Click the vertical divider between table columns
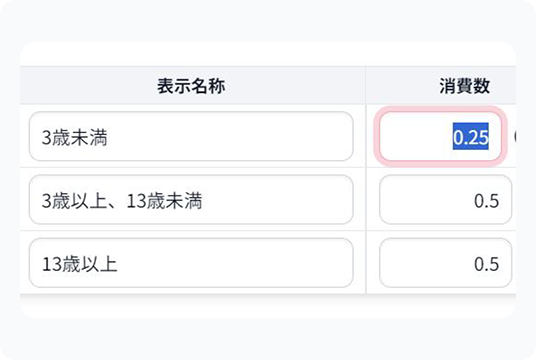Viewport: 536px width, 360px height. pos(366,179)
